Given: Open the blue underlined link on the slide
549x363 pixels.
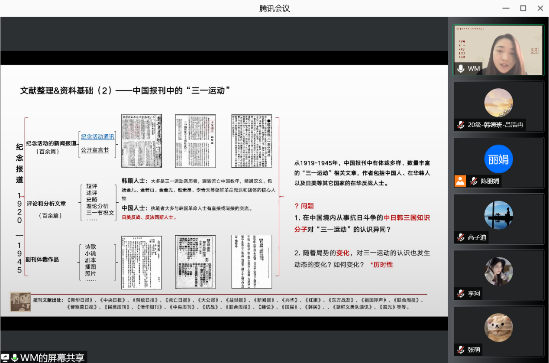Looking at the screenshot, I should pyautogui.click(x=98, y=137).
